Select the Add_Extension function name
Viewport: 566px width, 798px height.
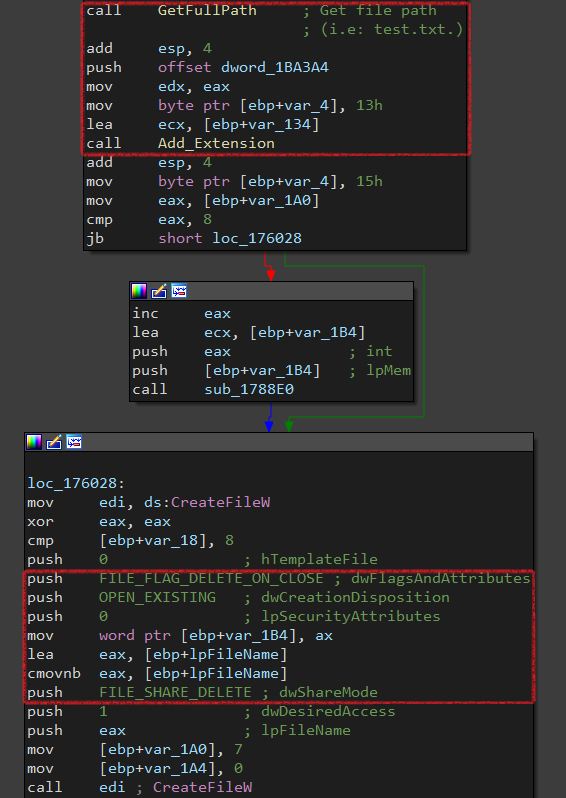(x=216, y=144)
